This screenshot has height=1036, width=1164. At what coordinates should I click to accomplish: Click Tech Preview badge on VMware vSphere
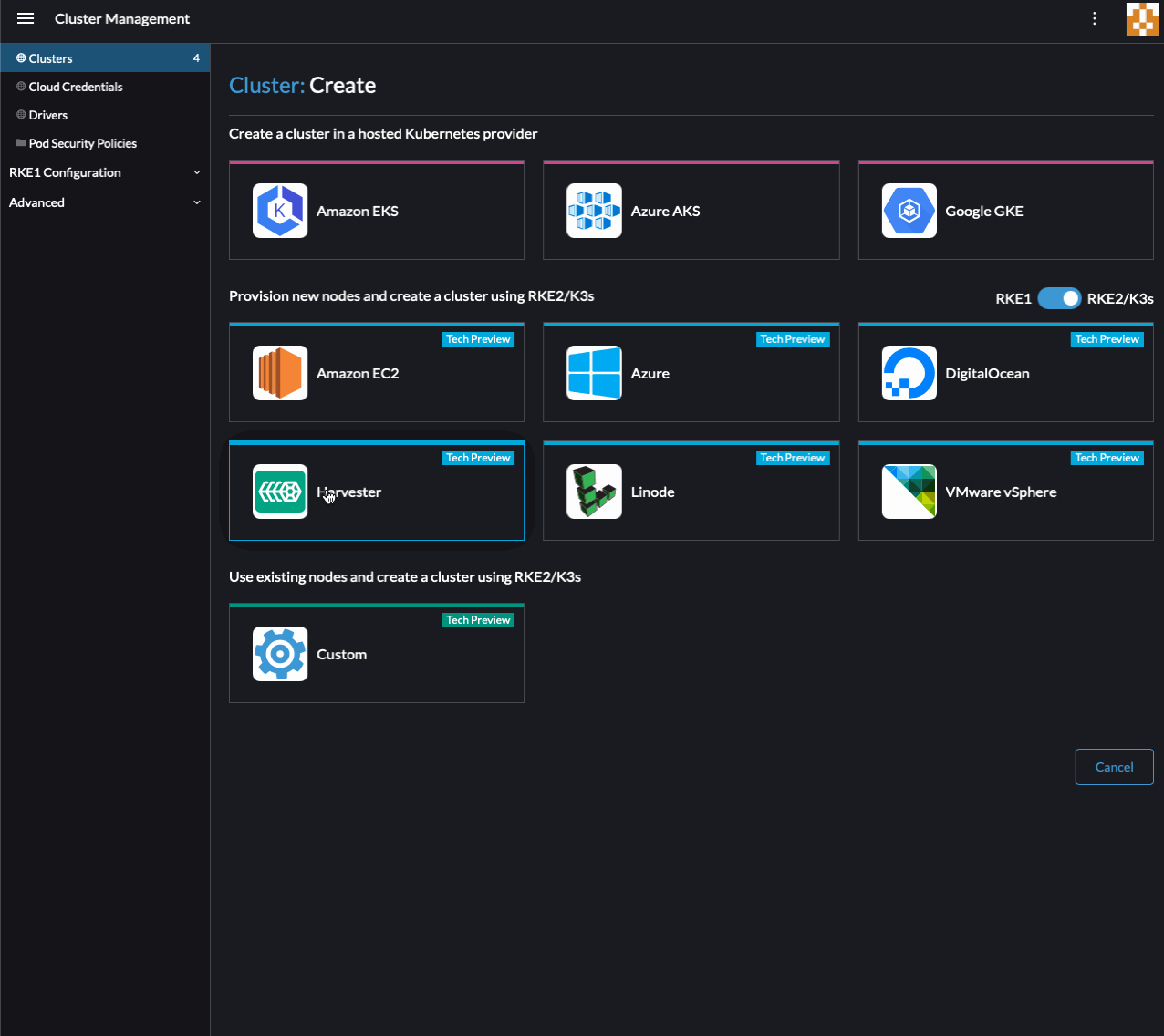[1107, 458]
